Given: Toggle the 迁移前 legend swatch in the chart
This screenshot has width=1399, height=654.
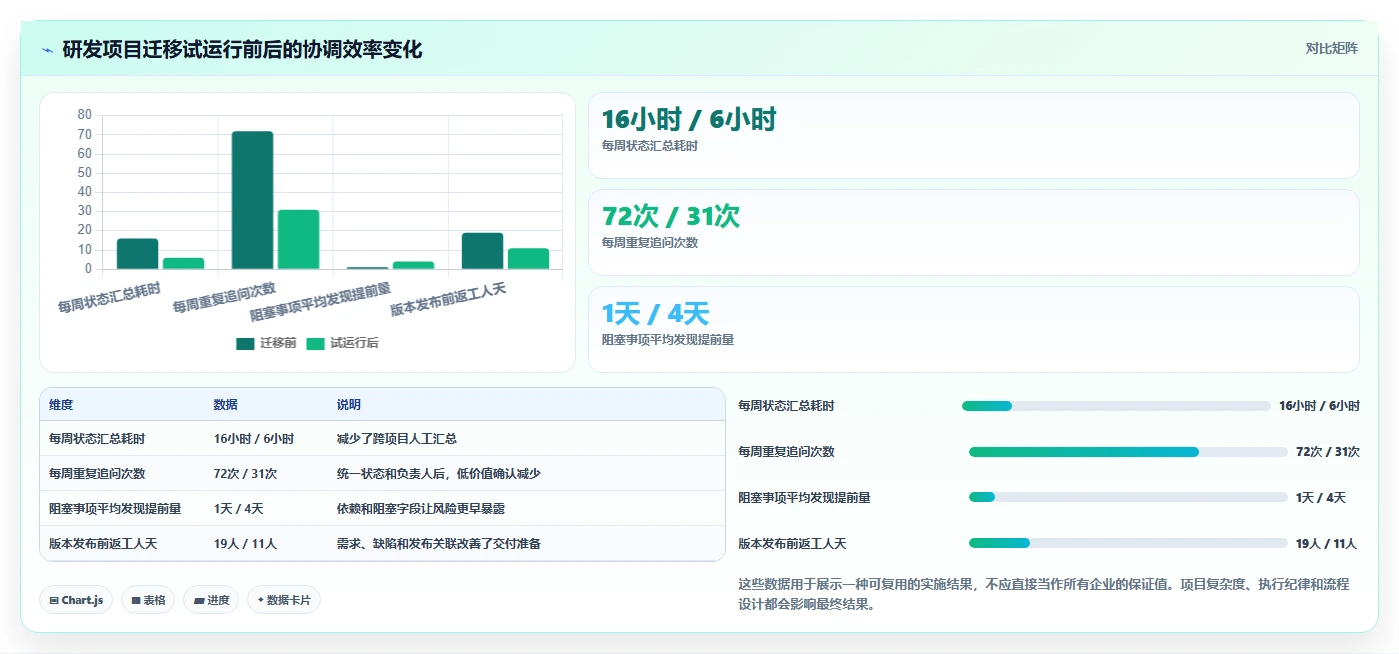Looking at the screenshot, I should [245, 343].
